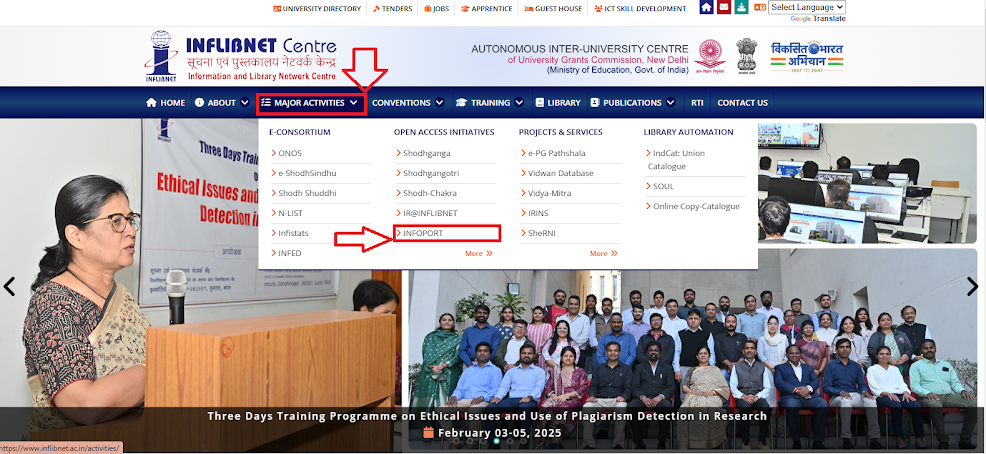
Task: Open IndCat: Union Catalogue link
Action: click(x=676, y=160)
